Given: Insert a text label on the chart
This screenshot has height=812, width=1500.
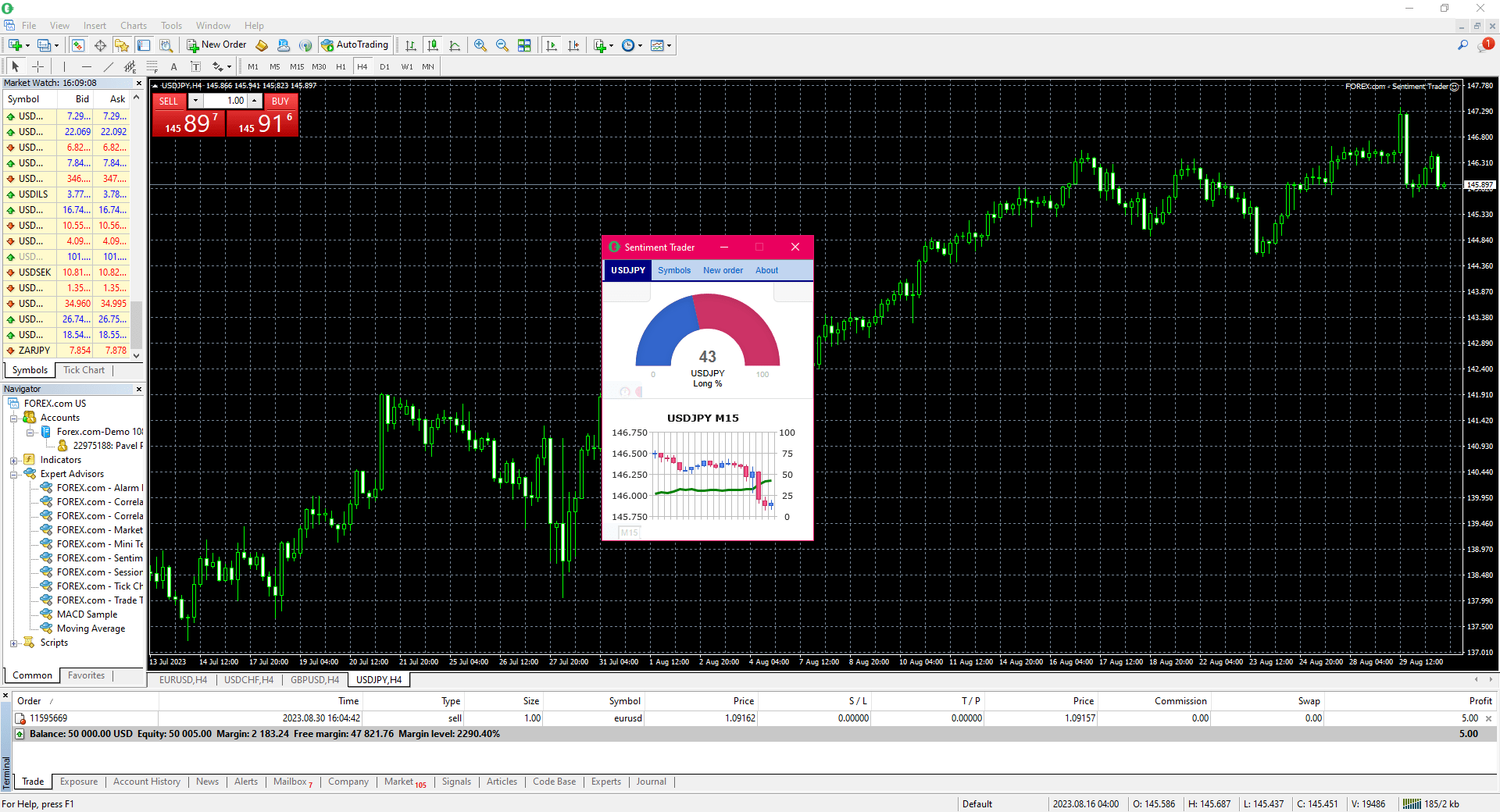Looking at the screenshot, I should (196, 66).
